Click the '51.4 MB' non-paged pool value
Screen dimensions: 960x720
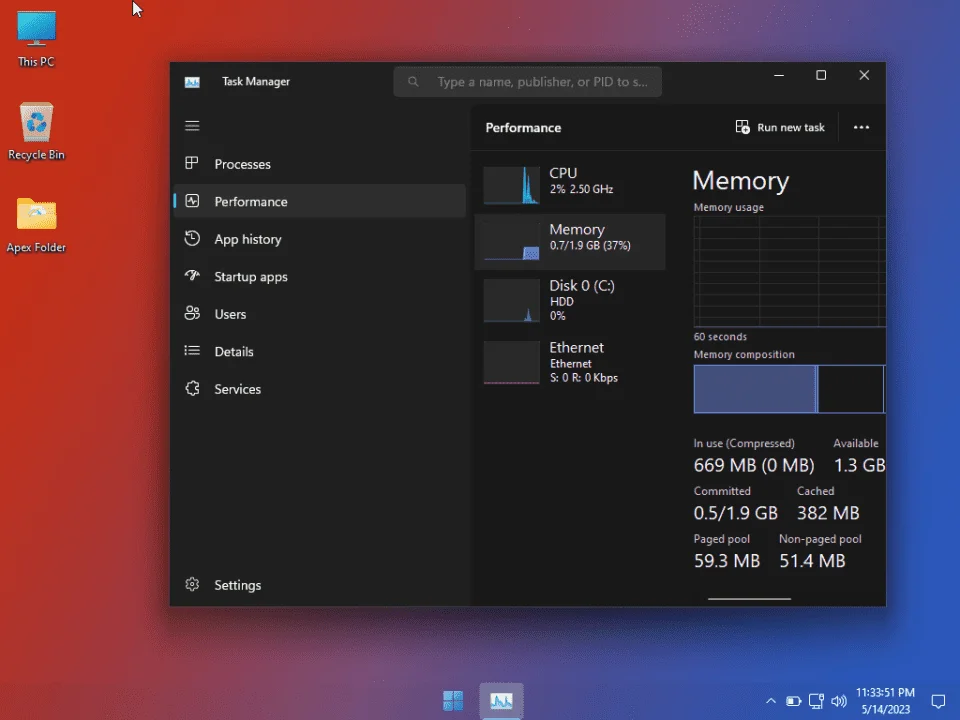coord(812,561)
